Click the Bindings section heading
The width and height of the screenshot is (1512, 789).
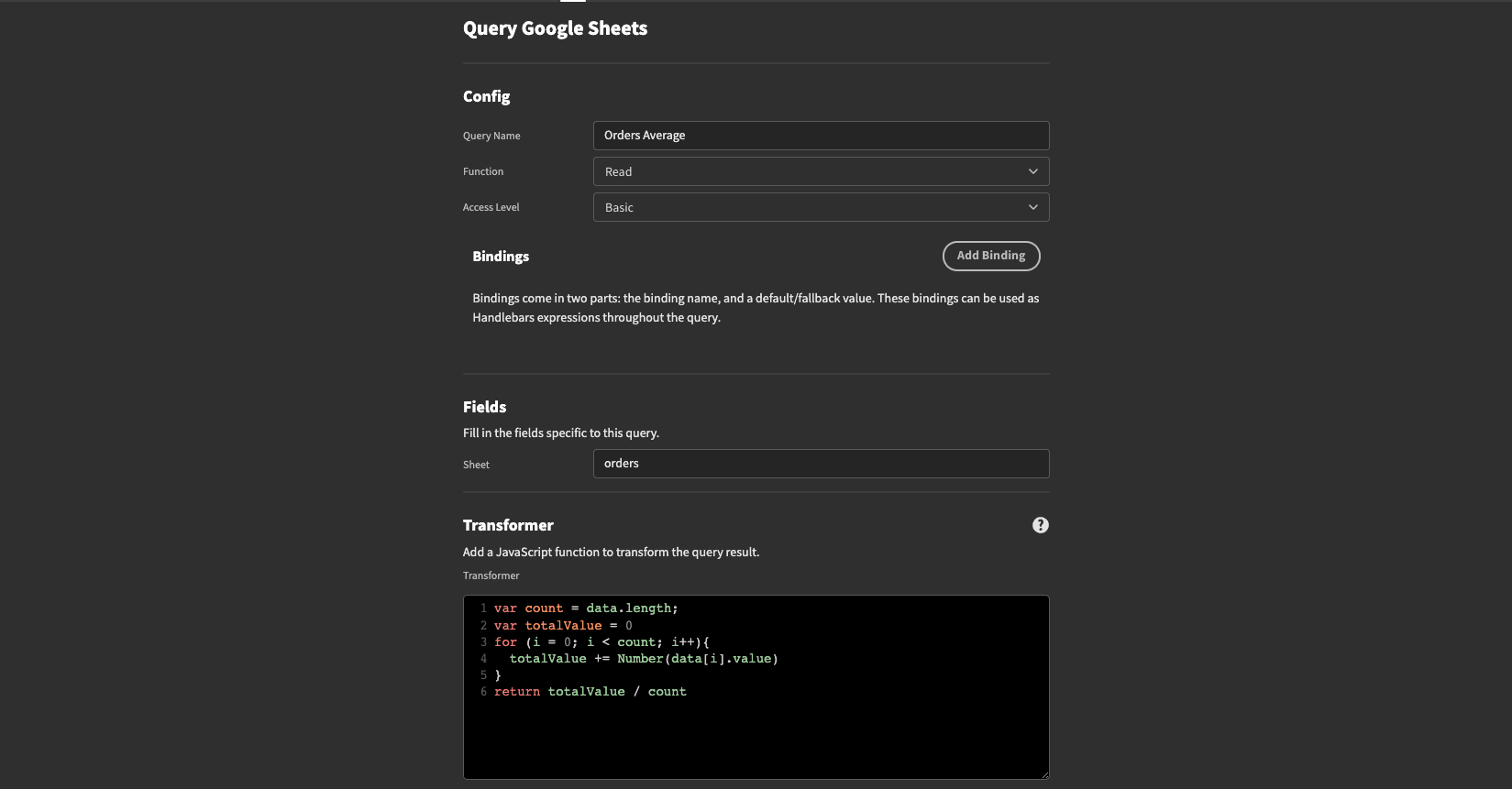click(501, 257)
